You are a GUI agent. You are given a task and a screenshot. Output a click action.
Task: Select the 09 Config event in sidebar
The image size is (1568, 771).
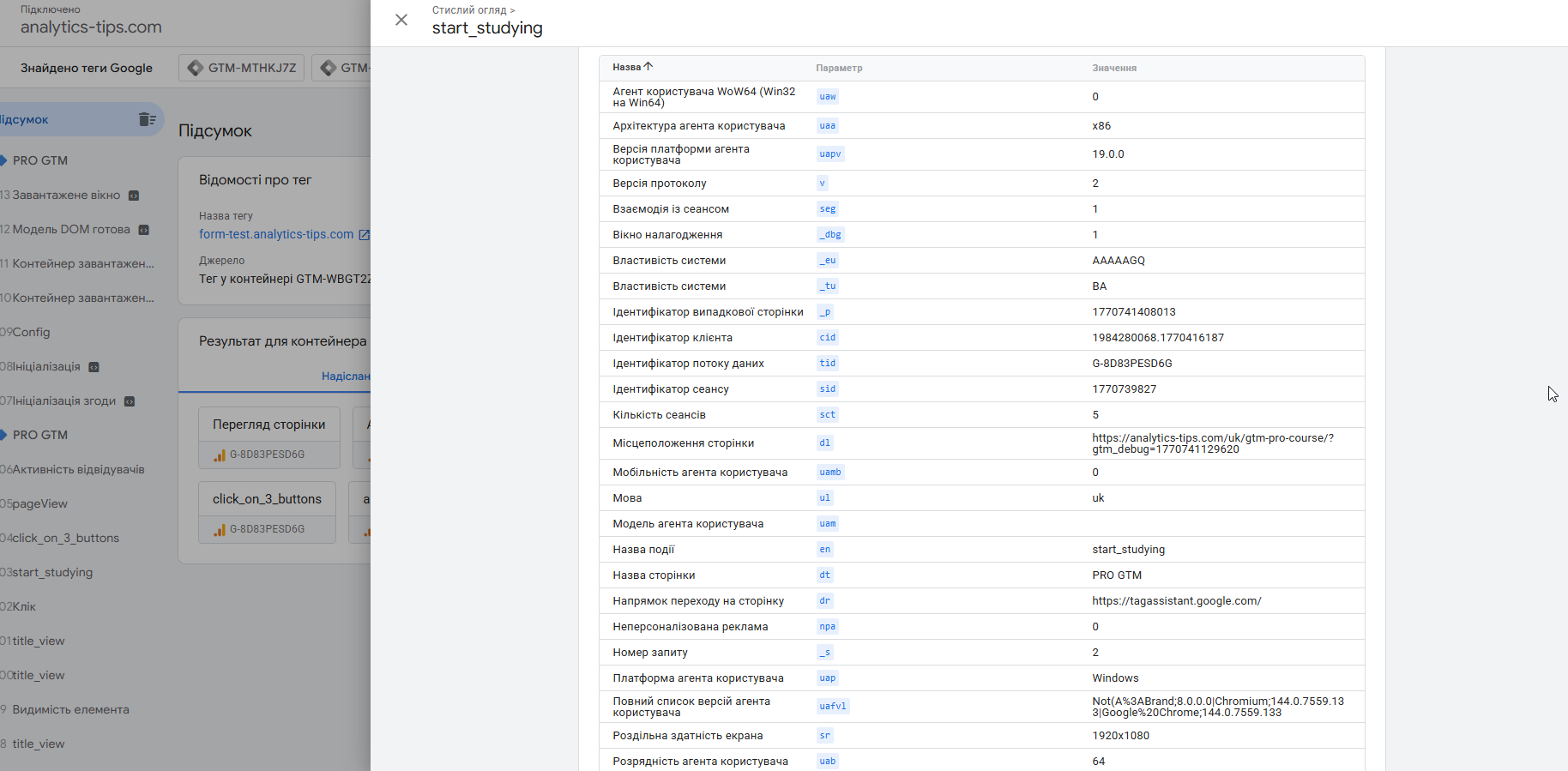(31, 332)
